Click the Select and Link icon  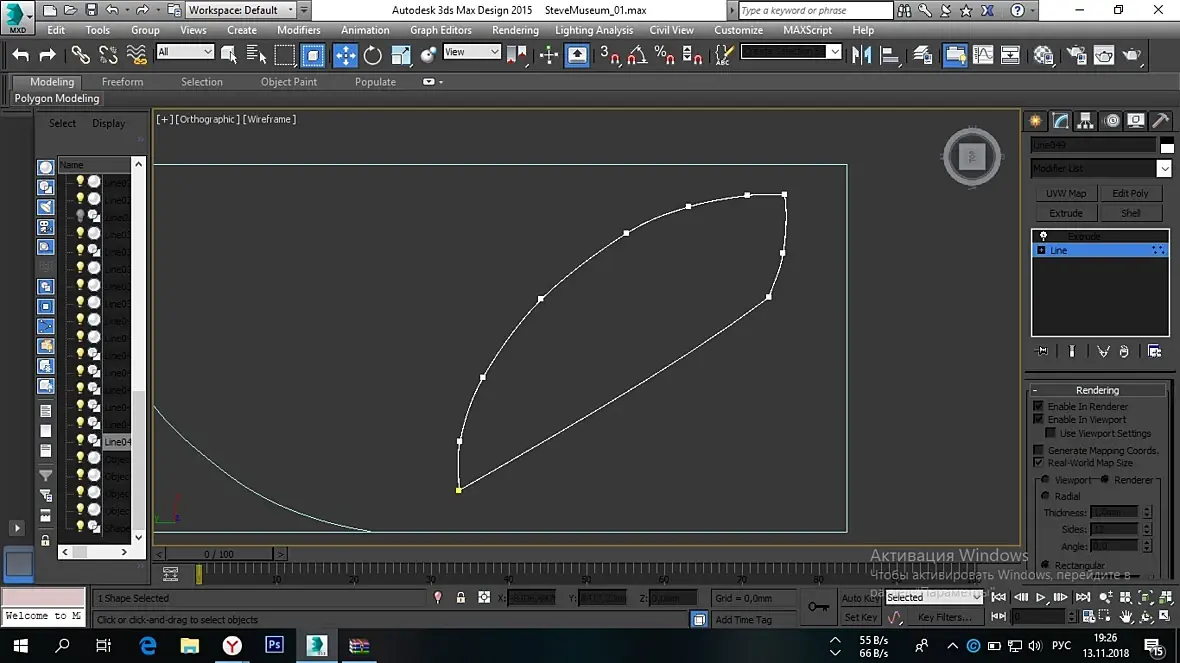tap(80, 55)
